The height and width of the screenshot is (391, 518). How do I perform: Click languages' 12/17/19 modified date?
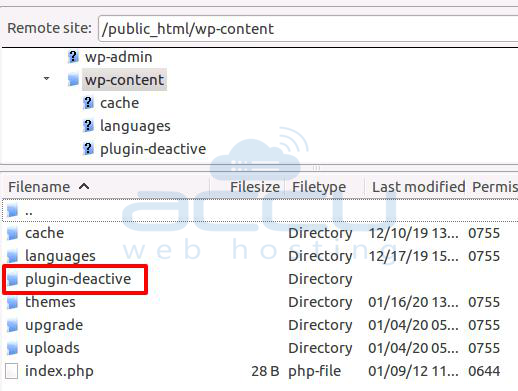[413, 256]
